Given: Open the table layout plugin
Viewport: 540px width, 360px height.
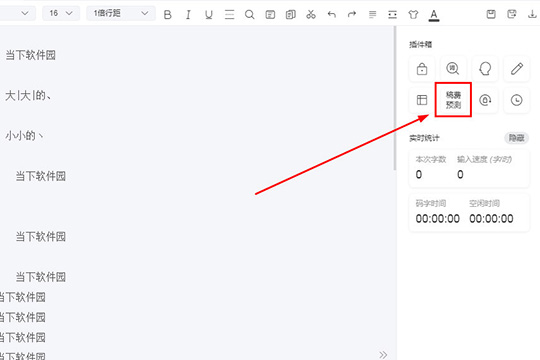Looking at the screenshot, I should click(422, 100).
